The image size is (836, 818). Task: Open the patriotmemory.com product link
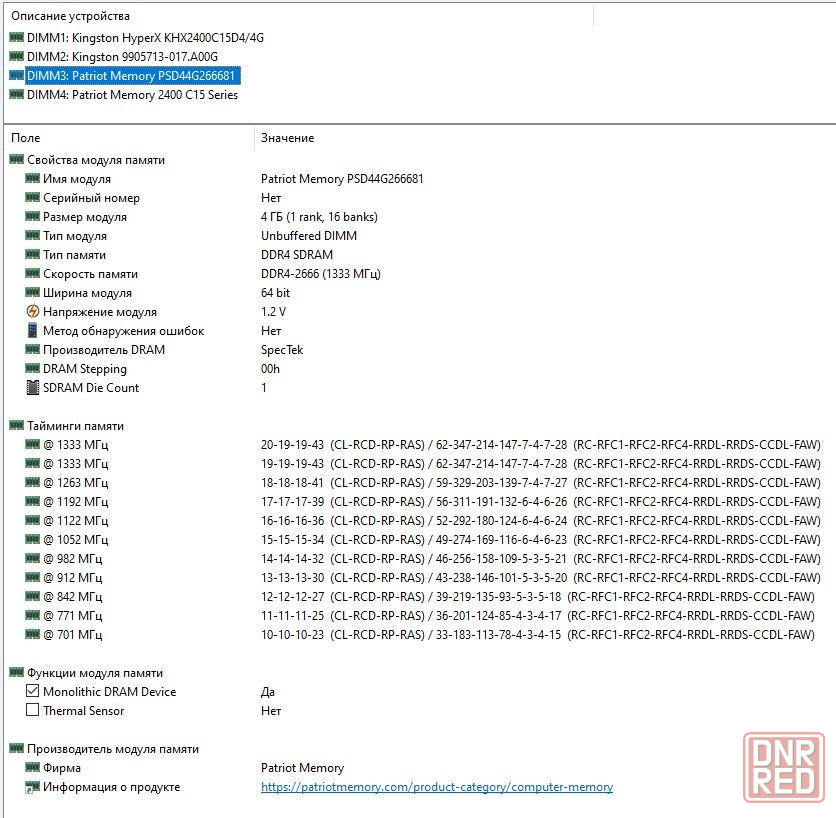tap(437, 787)
